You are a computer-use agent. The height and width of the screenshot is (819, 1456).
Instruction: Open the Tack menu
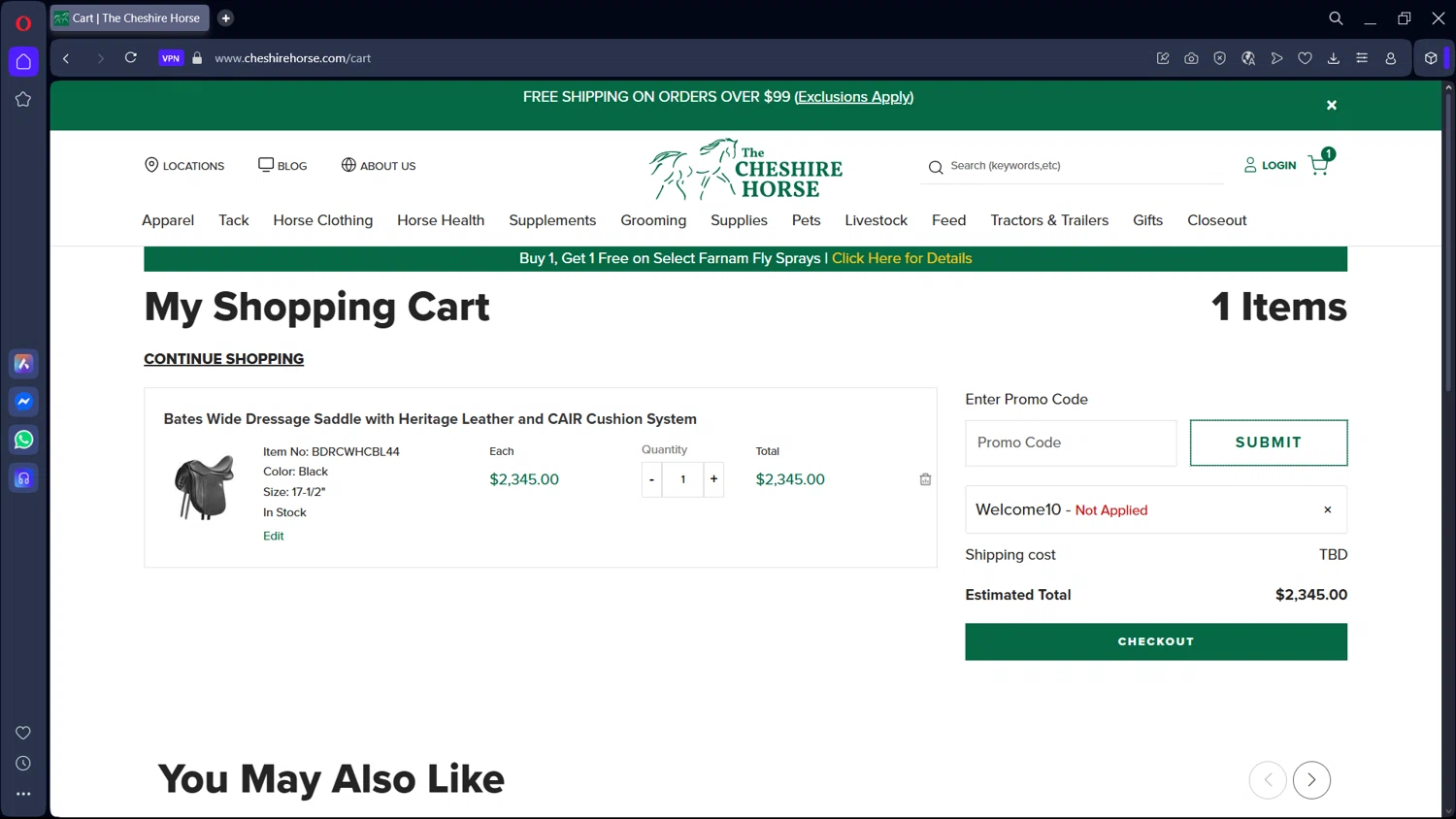pyautogui.click(x=234, y=220)
